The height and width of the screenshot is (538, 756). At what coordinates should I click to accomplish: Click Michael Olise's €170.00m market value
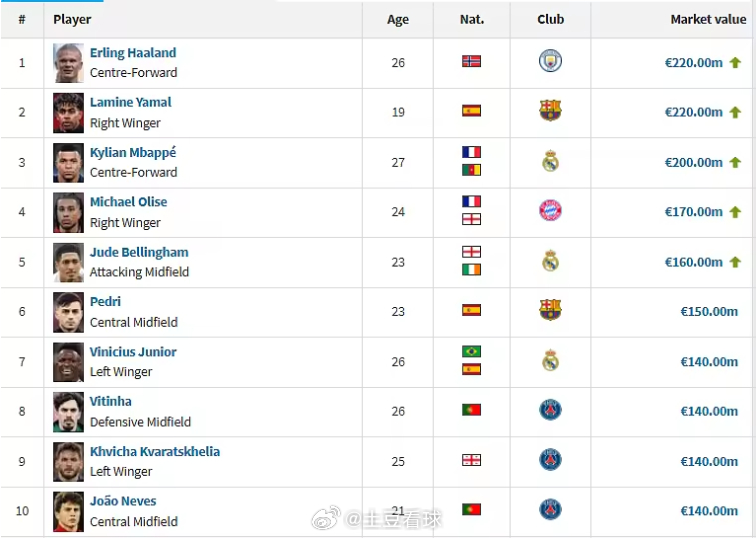693,212
